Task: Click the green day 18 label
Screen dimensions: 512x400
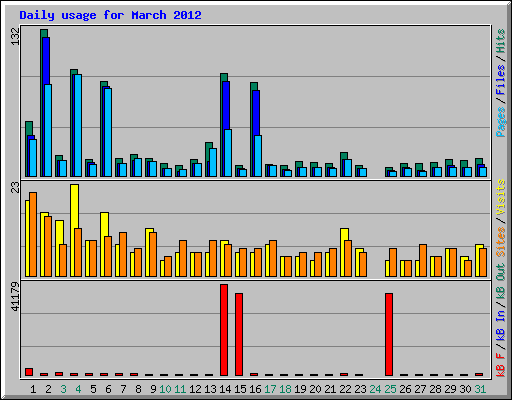Action: pos(286,389)
